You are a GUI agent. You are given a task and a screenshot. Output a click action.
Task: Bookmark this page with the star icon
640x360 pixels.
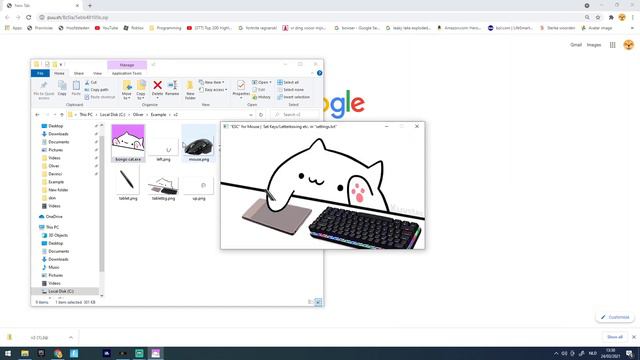[598, 18]
